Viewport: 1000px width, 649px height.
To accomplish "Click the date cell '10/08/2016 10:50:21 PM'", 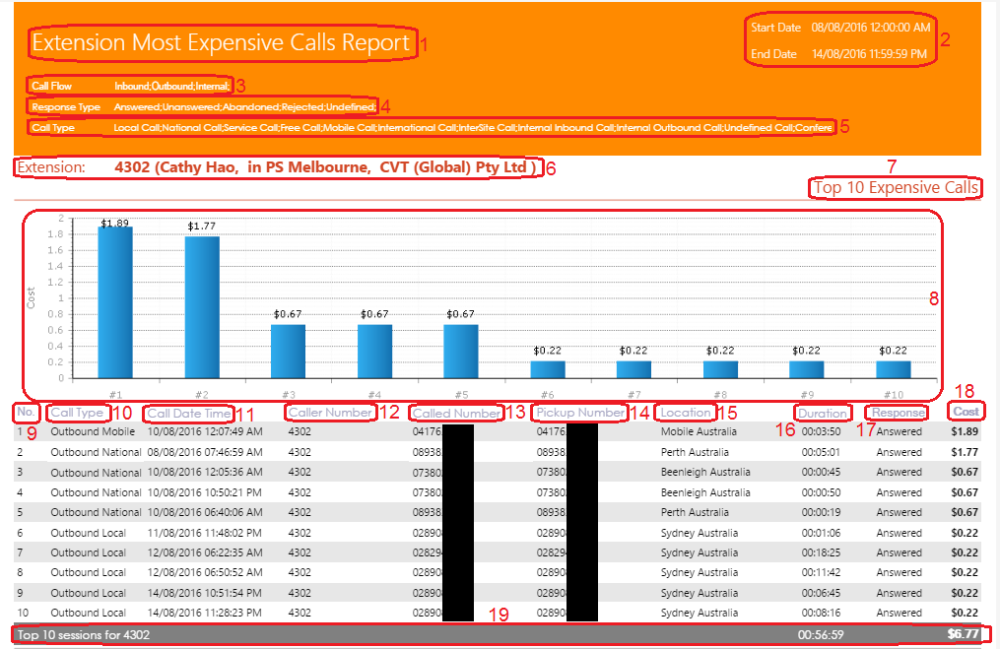I will (x=205, y=492).
